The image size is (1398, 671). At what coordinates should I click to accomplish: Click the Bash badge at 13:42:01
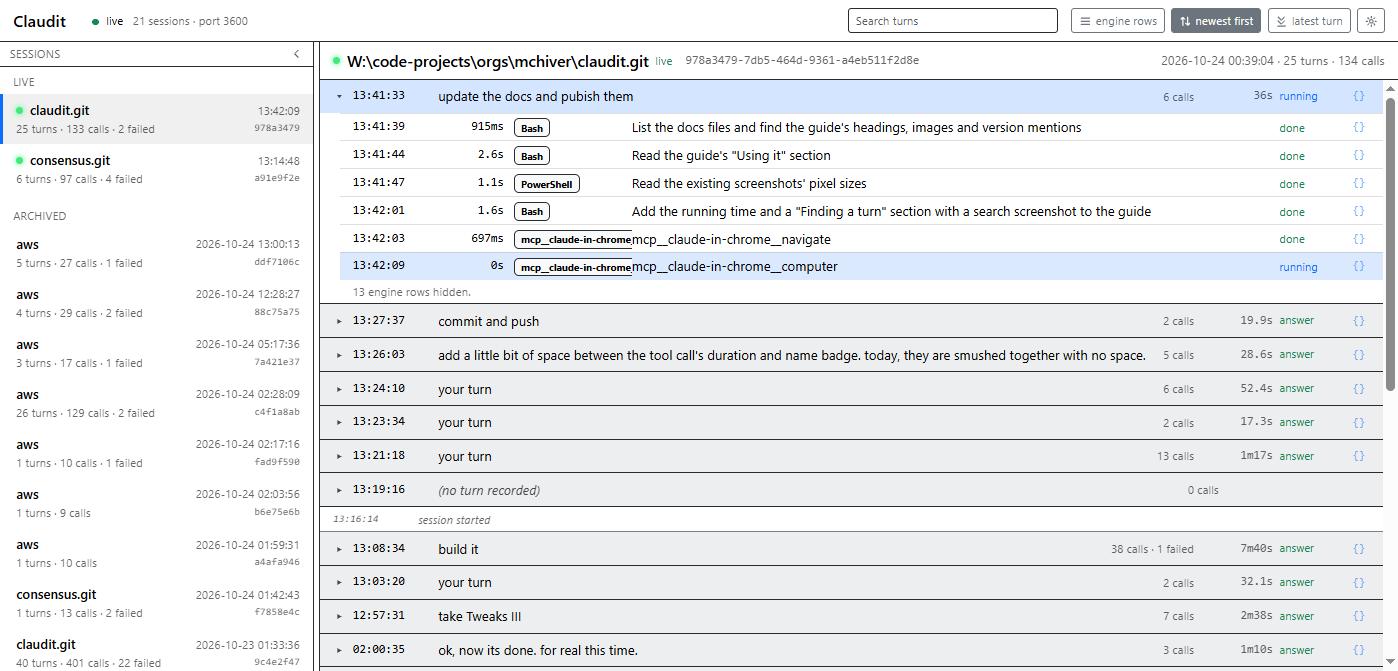(x=532, y=211)
